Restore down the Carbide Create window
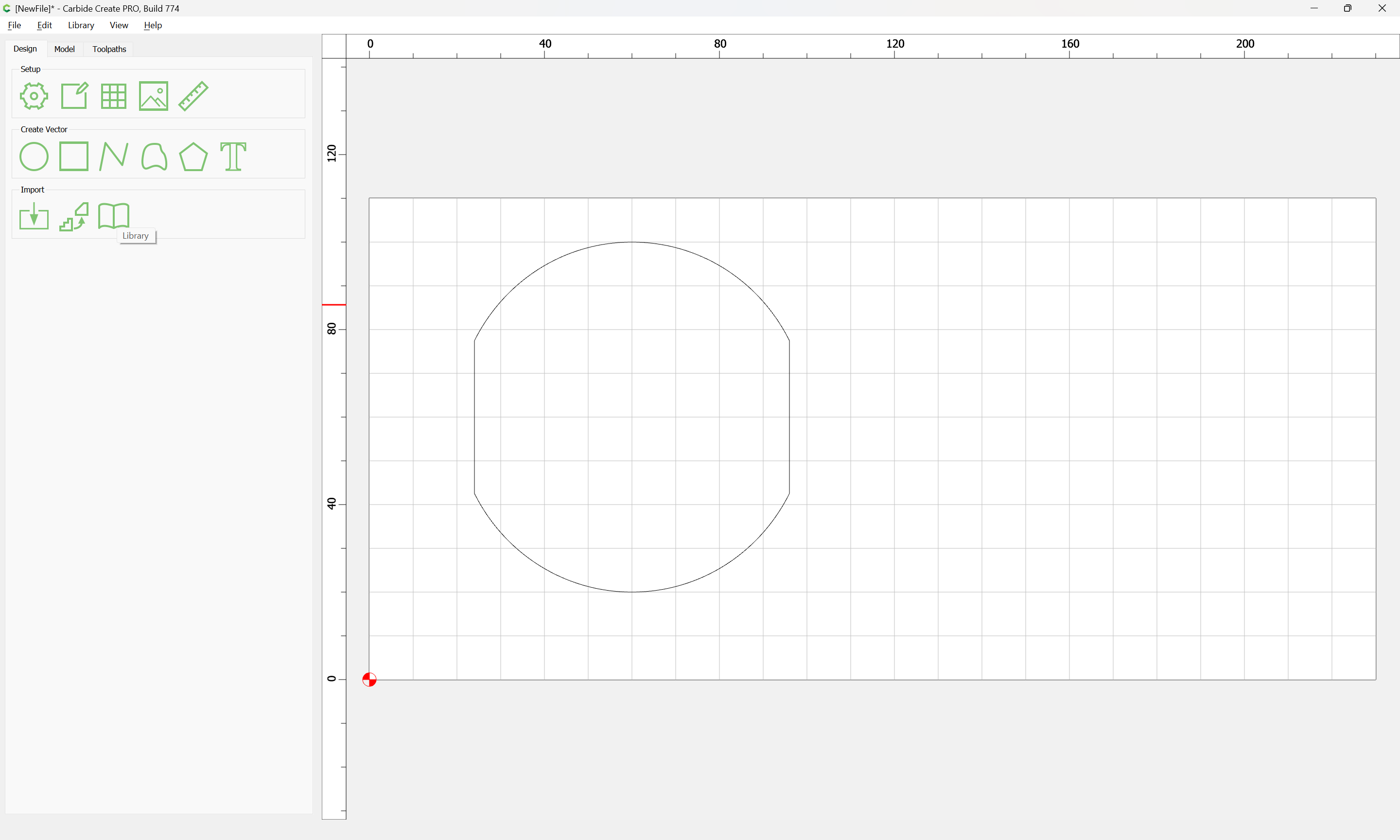The image size is (1400, 840). 1347,8
